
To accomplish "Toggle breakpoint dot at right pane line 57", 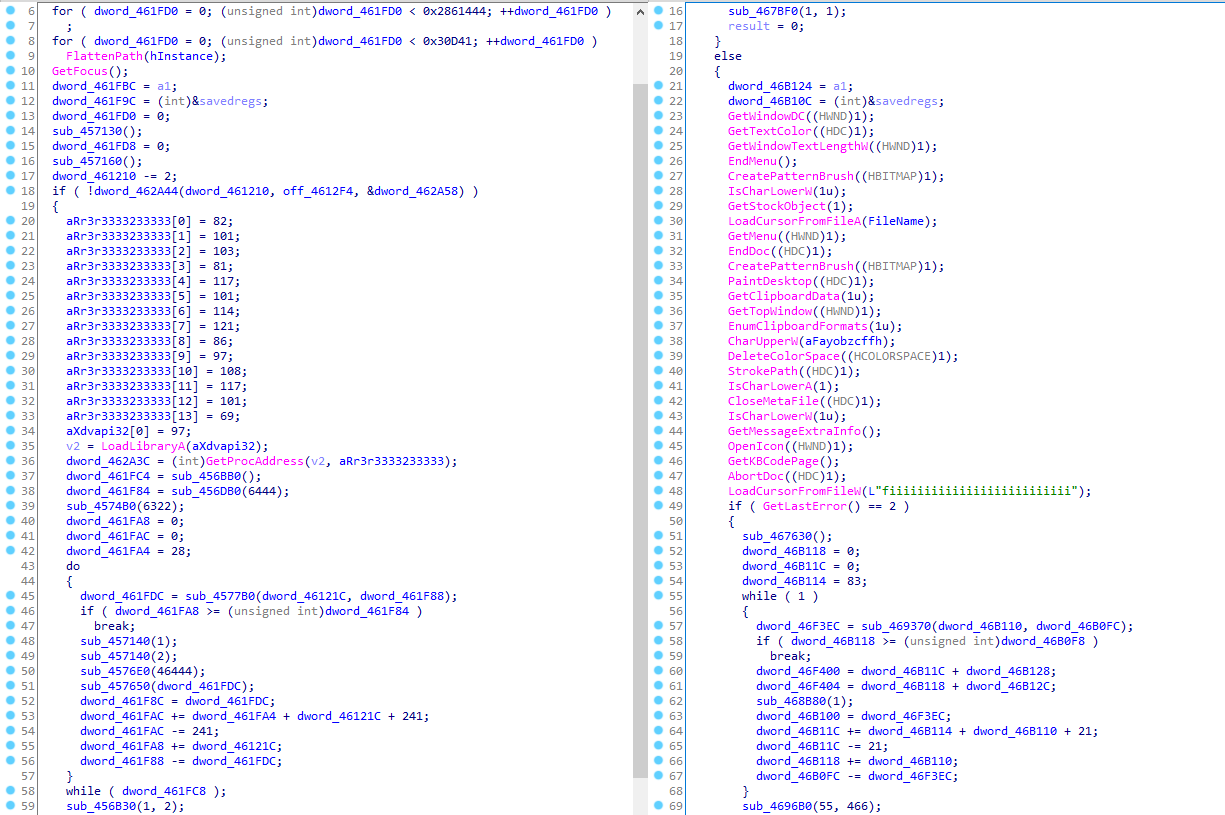I will tap(658, 626).
